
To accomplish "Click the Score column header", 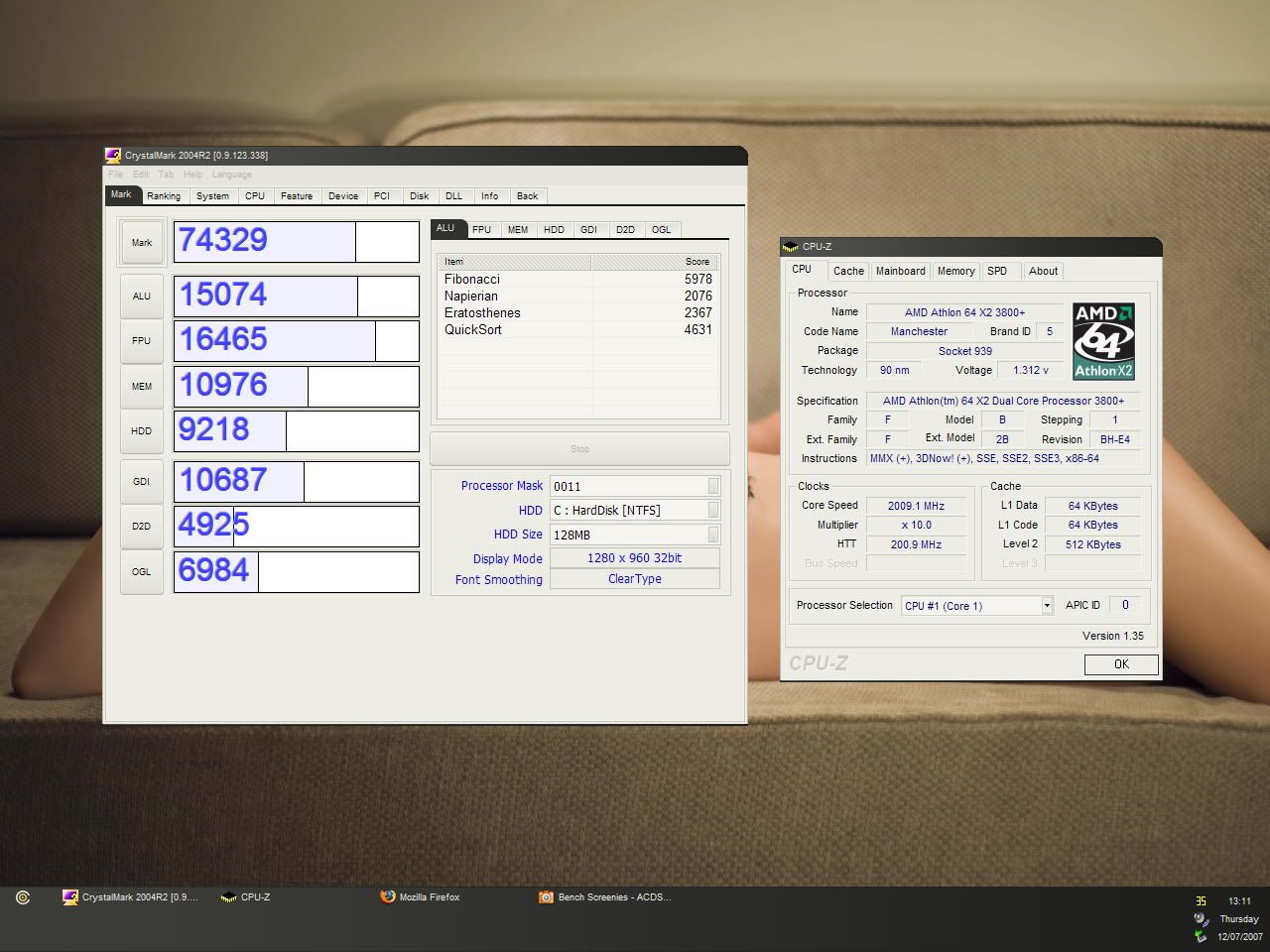I will pos(655,262).
